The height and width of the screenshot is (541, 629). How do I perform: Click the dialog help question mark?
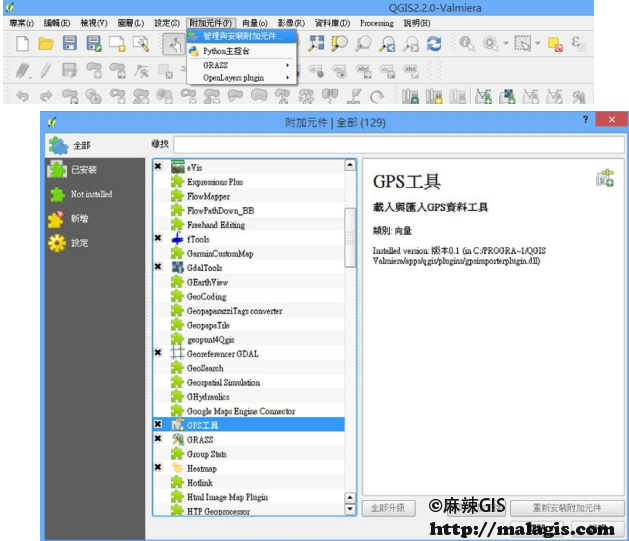(x=585, y=120)
